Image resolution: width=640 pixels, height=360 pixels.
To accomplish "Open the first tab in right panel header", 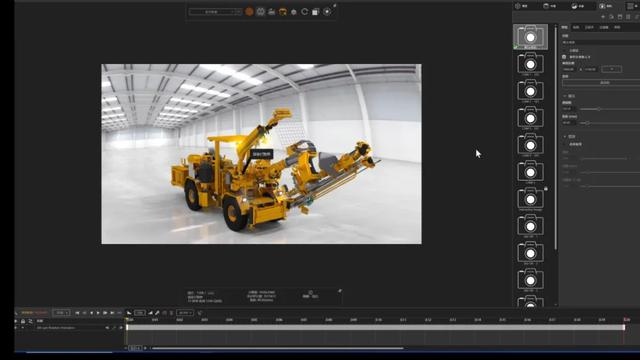I will pyautogui.click(x=521, y=6).
